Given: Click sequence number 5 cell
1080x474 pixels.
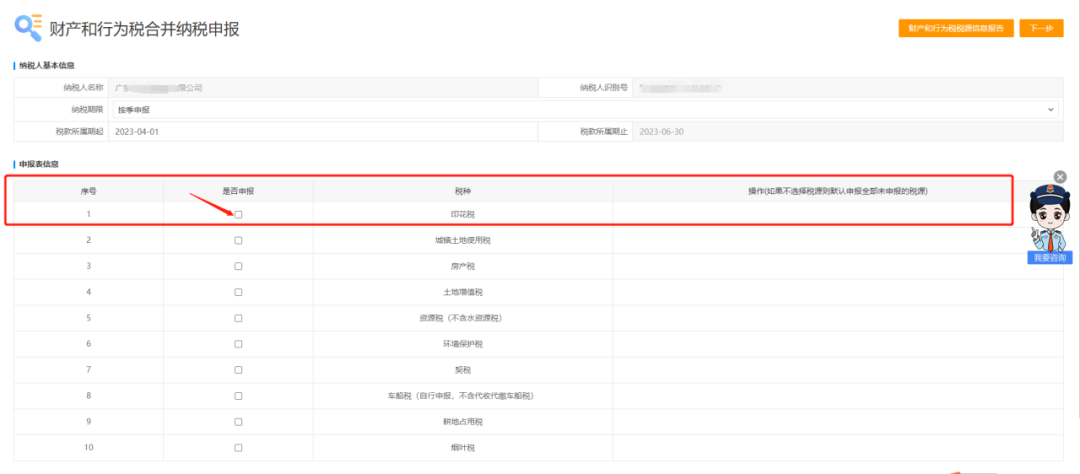Looking at the screenshot, I should (88, 318).
